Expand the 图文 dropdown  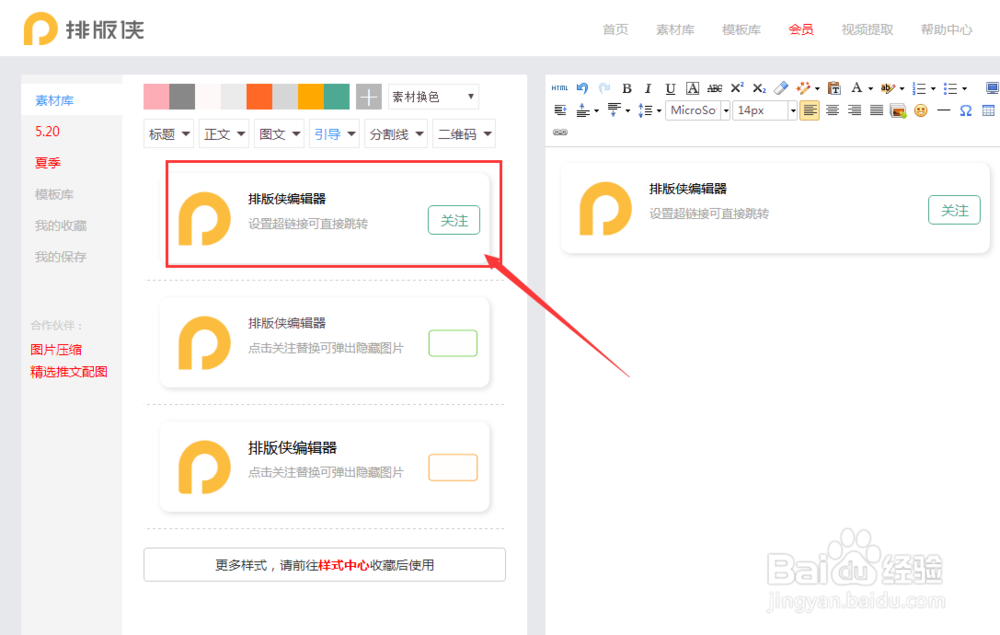click(x=279, y=134)
